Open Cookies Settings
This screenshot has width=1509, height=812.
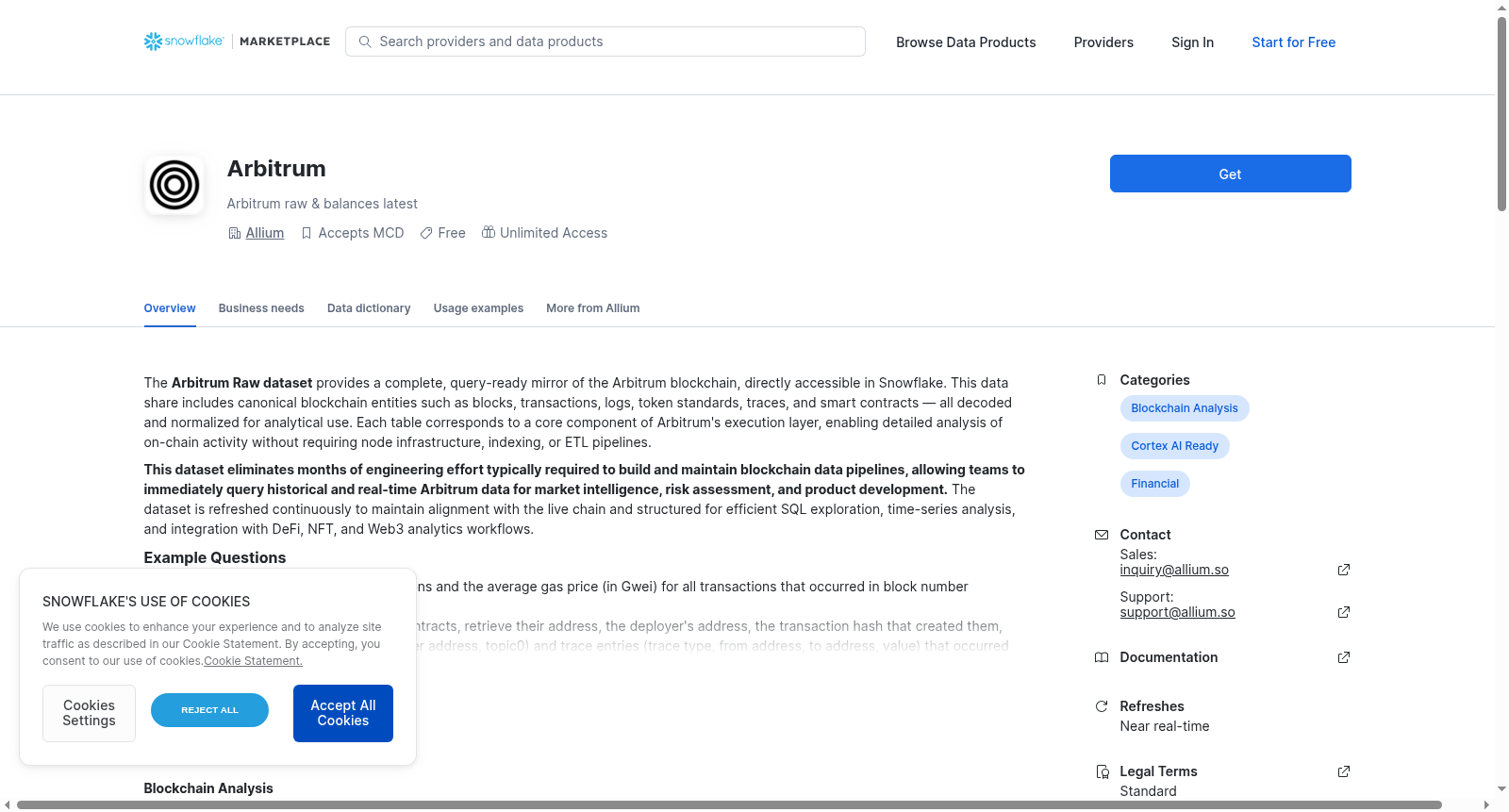coord(89,713)
